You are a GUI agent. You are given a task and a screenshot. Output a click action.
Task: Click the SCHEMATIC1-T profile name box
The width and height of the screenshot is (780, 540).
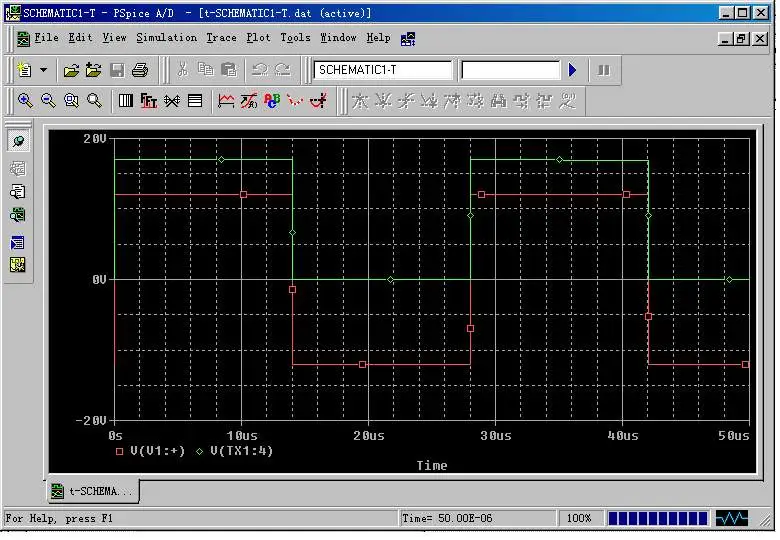(383, 70)
